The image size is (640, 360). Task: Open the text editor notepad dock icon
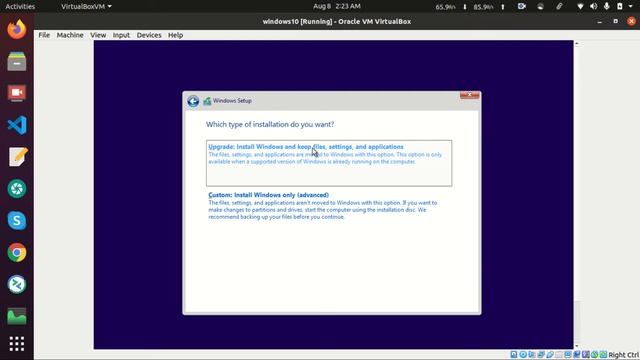(x=17, y=157)
